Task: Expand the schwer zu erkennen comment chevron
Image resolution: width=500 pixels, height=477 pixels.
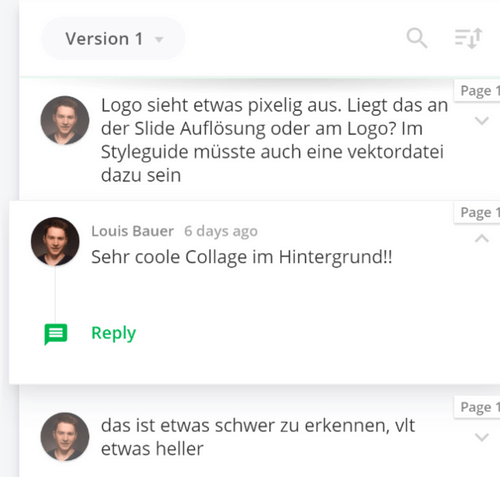Action: pyautogui.click(x=482, y=437)
